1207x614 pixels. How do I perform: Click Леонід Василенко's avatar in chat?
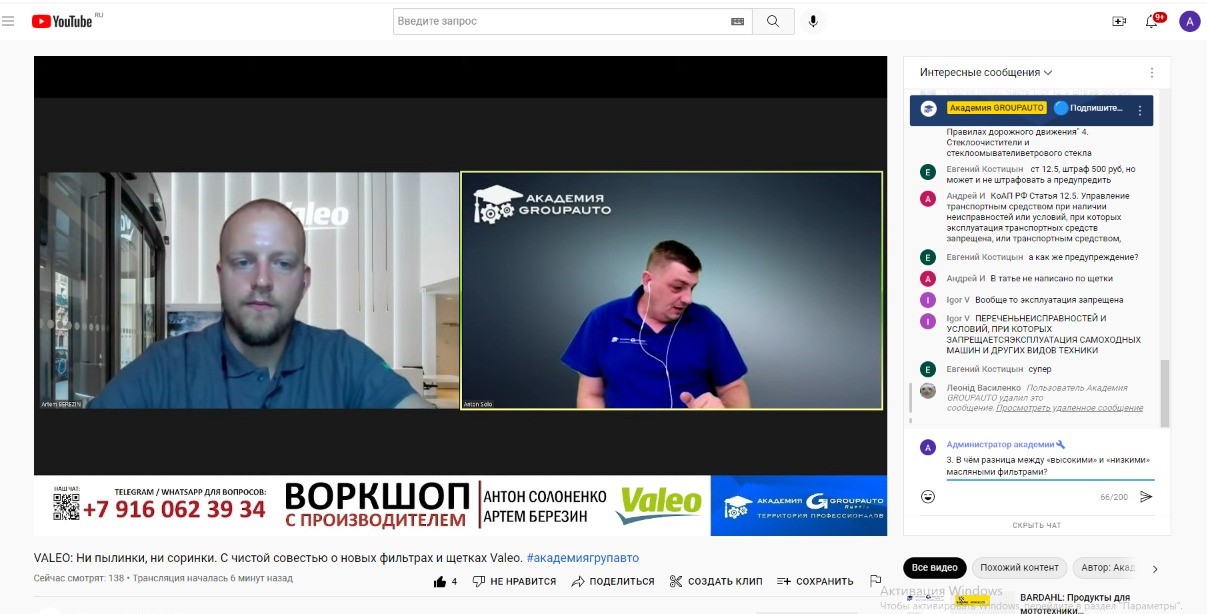coord(928,391)
